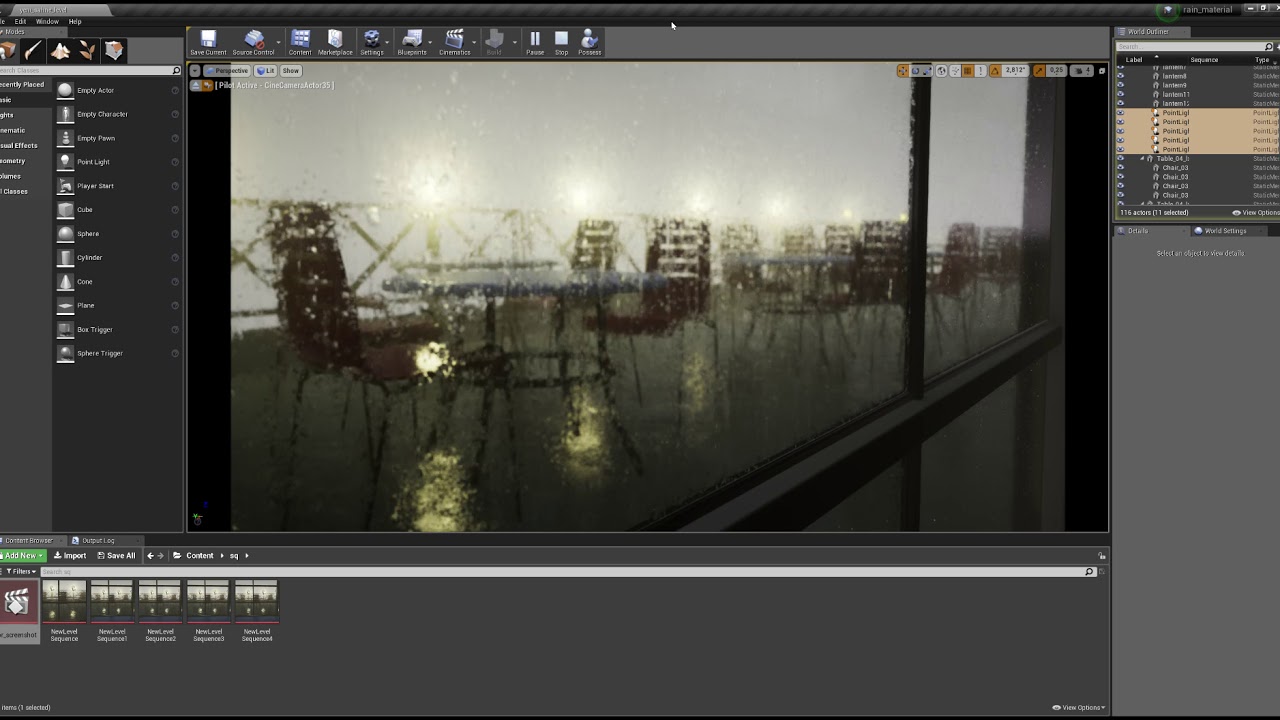The width and height of the screenshot is (1280, 720).
Task: Select the Paint mode brush icon
Action: click(x=33, y=50)
